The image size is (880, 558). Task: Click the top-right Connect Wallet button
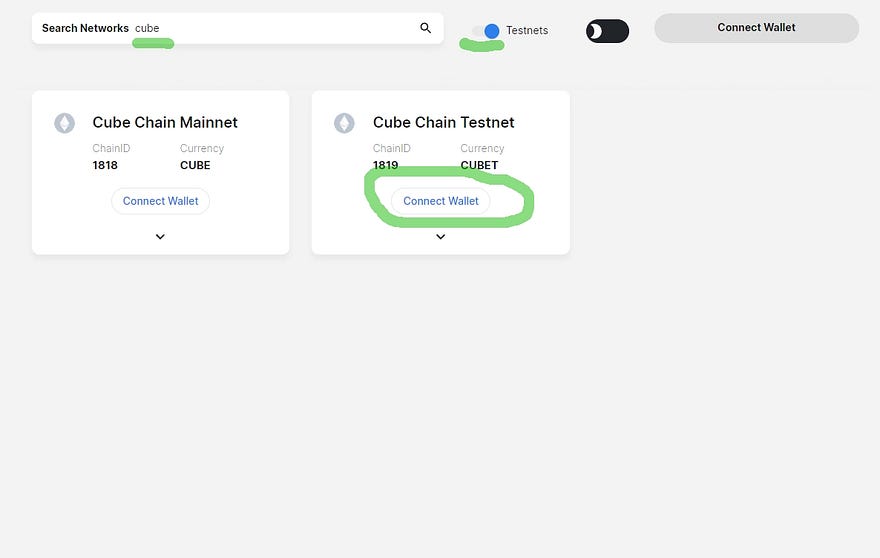(x=757, y=28)
